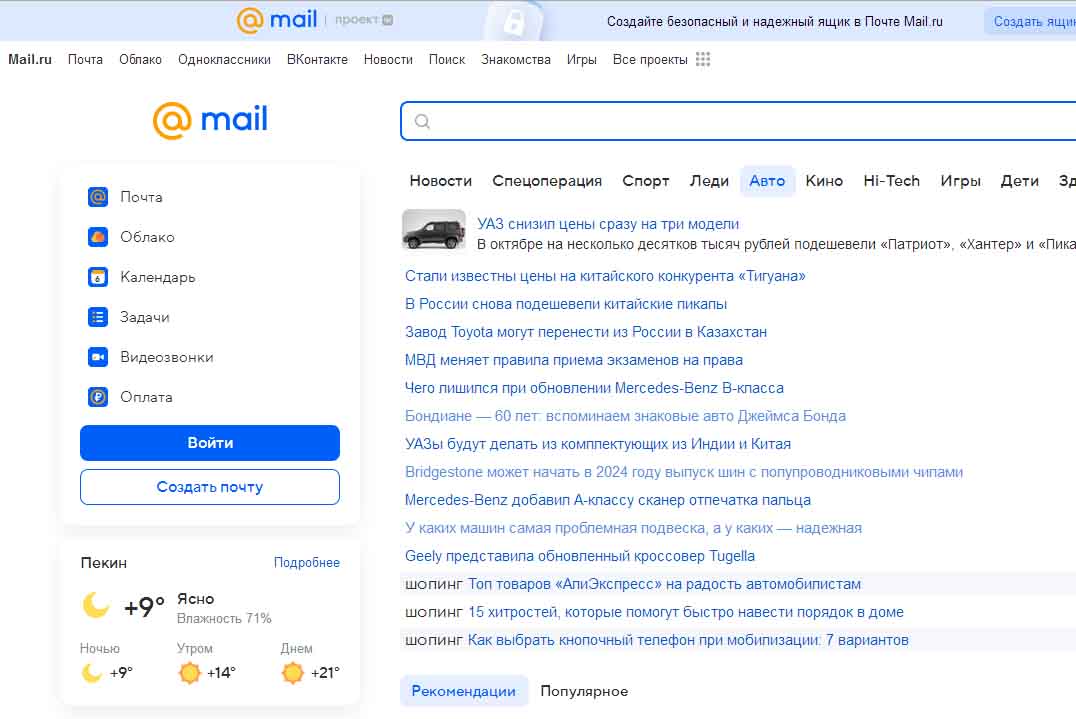Open Как выбрать кнопочный телефон link
The width and height of the screenshot is (1076, 719).
(688, 640)
